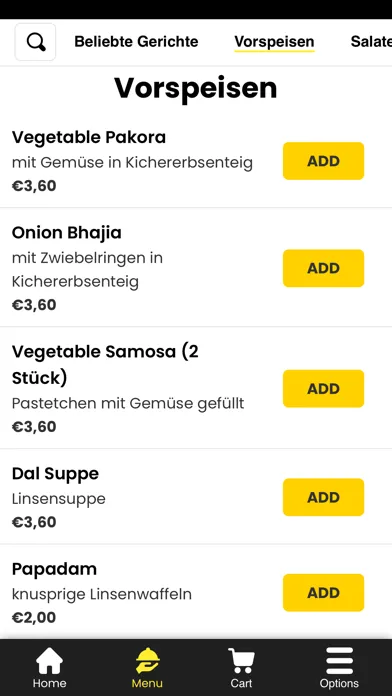Add Vegetable Pakora to cart

point(324,161)
